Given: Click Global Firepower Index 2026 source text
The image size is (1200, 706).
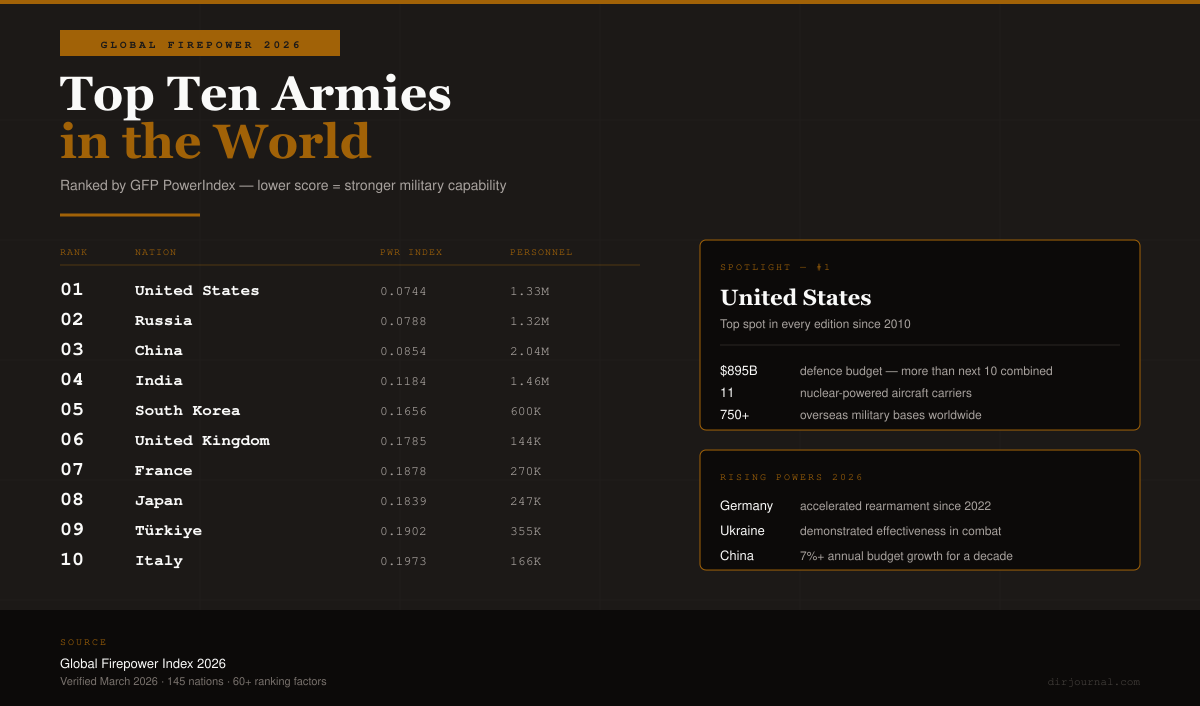Looking at the screenshot, I should point(143,663).
